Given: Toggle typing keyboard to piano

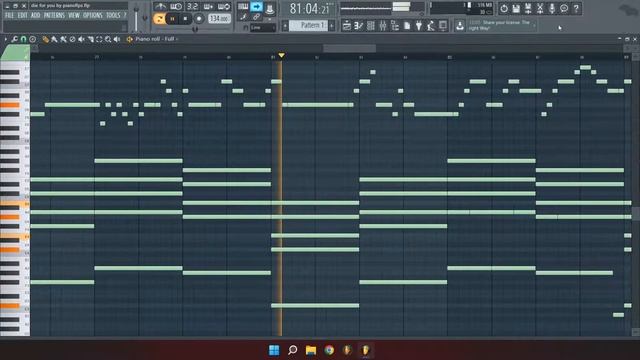Looking at the screenshot, I should [x=243, y=7].
